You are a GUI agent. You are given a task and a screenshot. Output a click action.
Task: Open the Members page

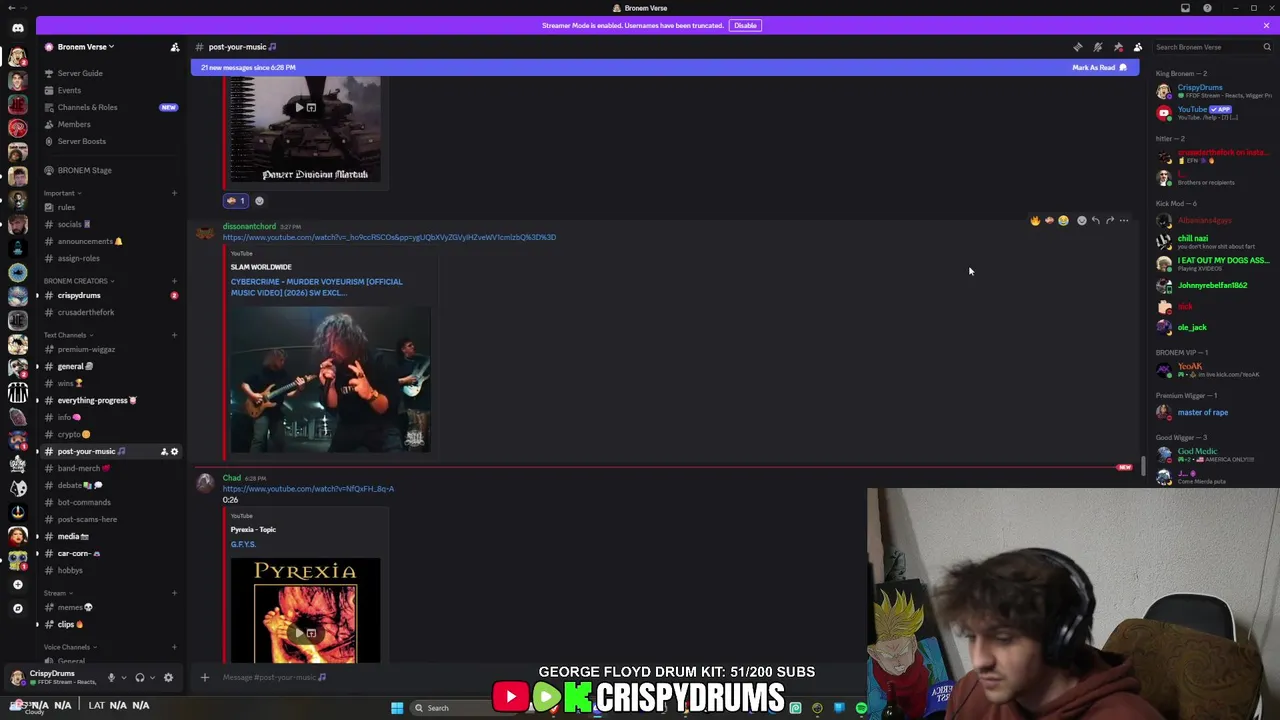pos(74,124)
